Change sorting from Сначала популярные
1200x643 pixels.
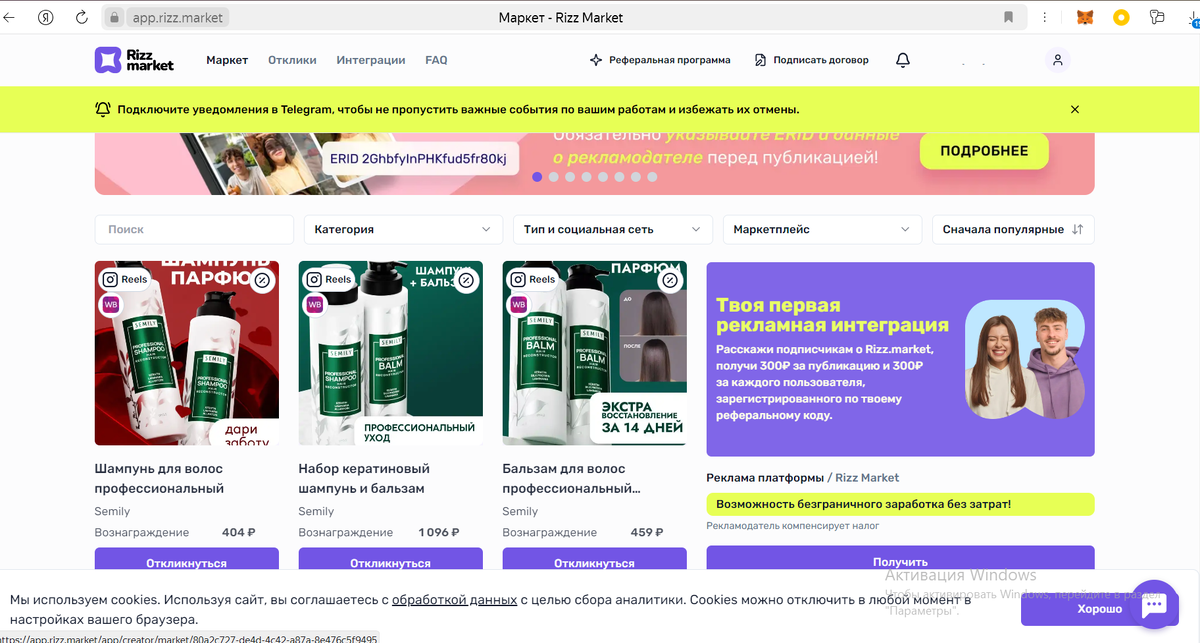click(1013, 229)
